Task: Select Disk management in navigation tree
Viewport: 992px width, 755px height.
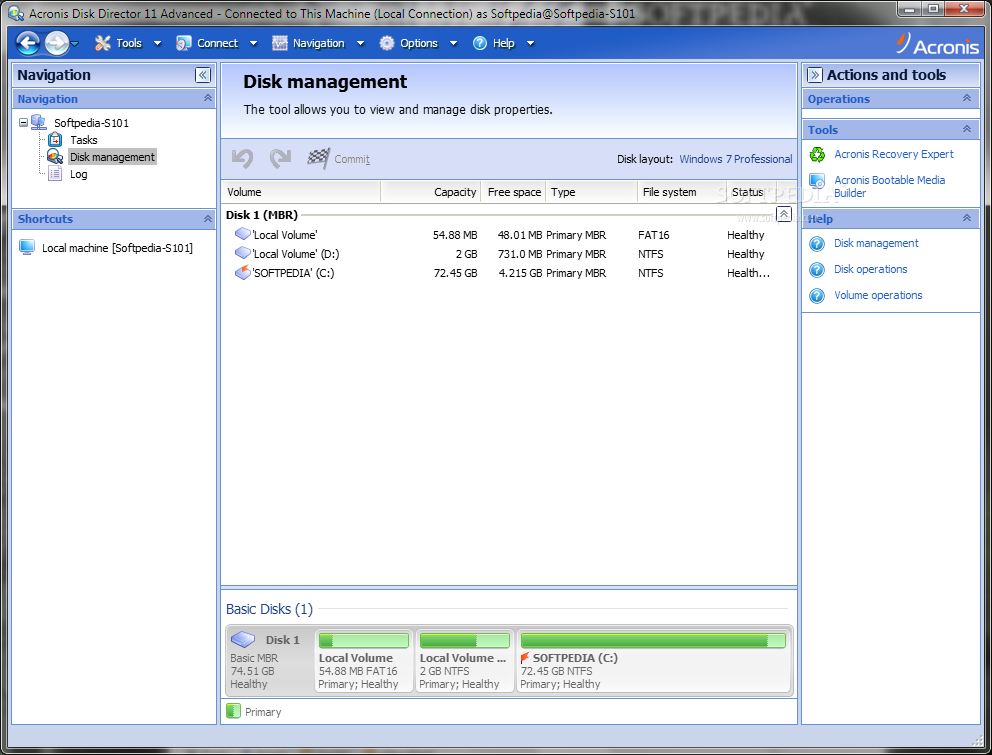Action: pyautogui.click(x=112, y=157)
